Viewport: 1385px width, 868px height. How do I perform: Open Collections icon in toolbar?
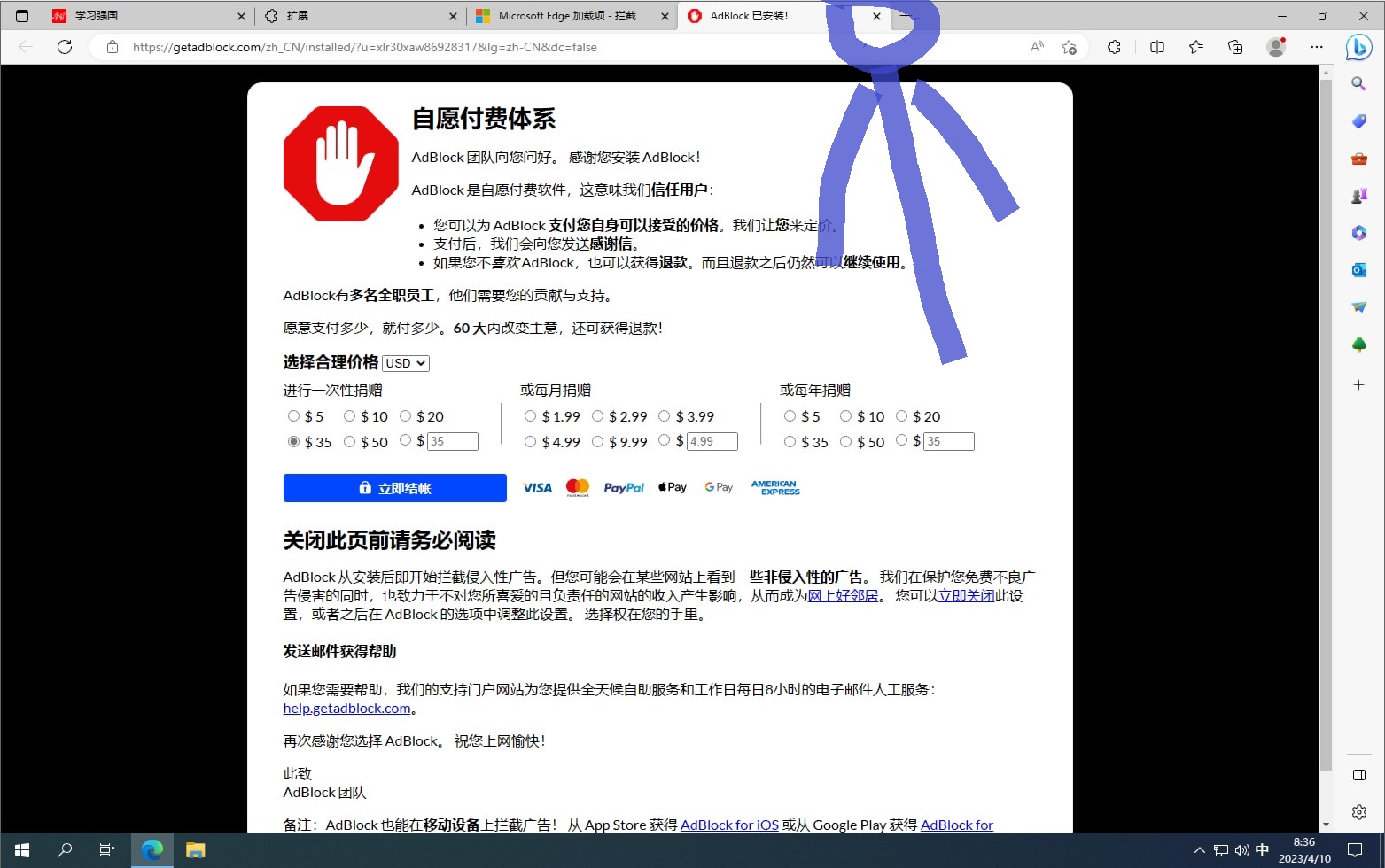pyautogui.click(x=1235, y=47)
